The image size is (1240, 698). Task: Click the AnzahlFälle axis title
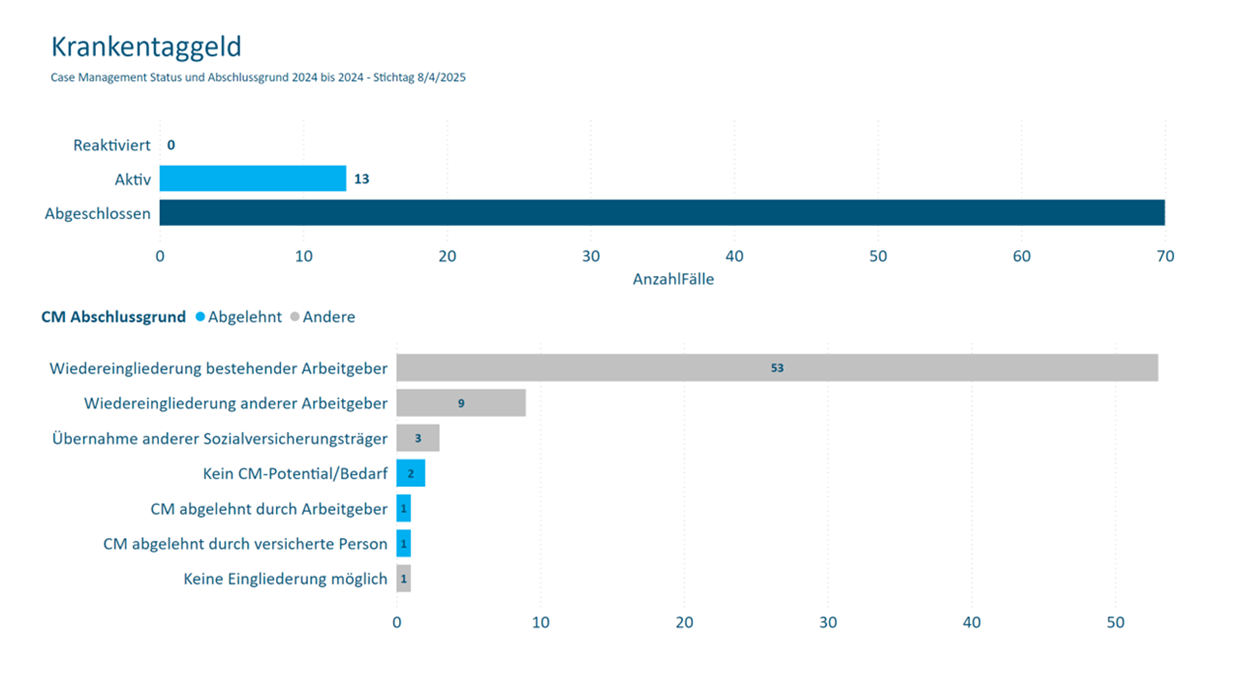click(x=673, y=280)
